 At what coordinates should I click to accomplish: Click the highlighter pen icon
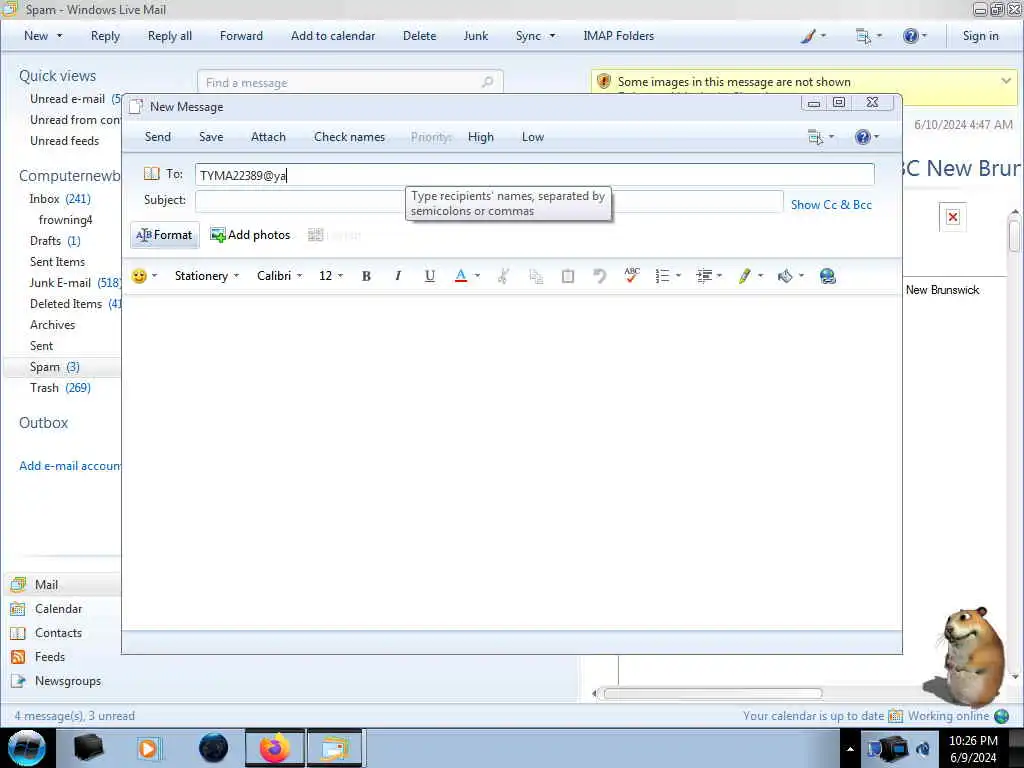click(744, 276)
